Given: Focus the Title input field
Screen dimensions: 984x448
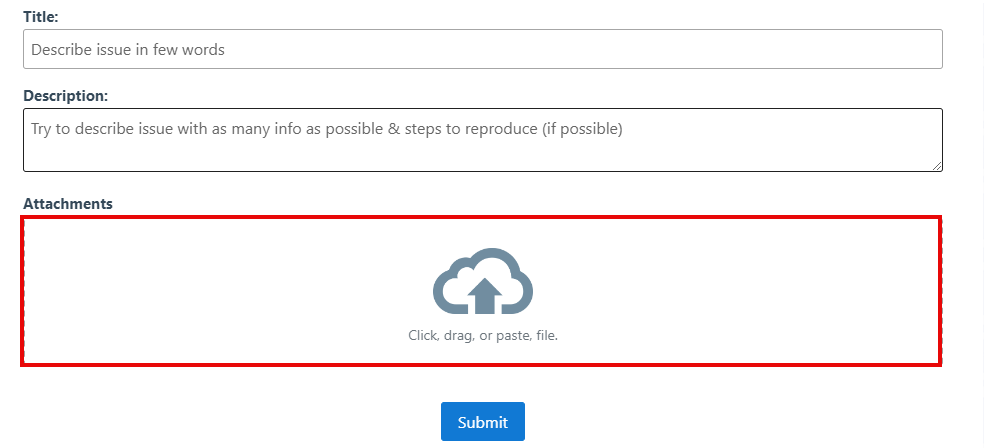Looking at the screenshot, I should (482, 49).
